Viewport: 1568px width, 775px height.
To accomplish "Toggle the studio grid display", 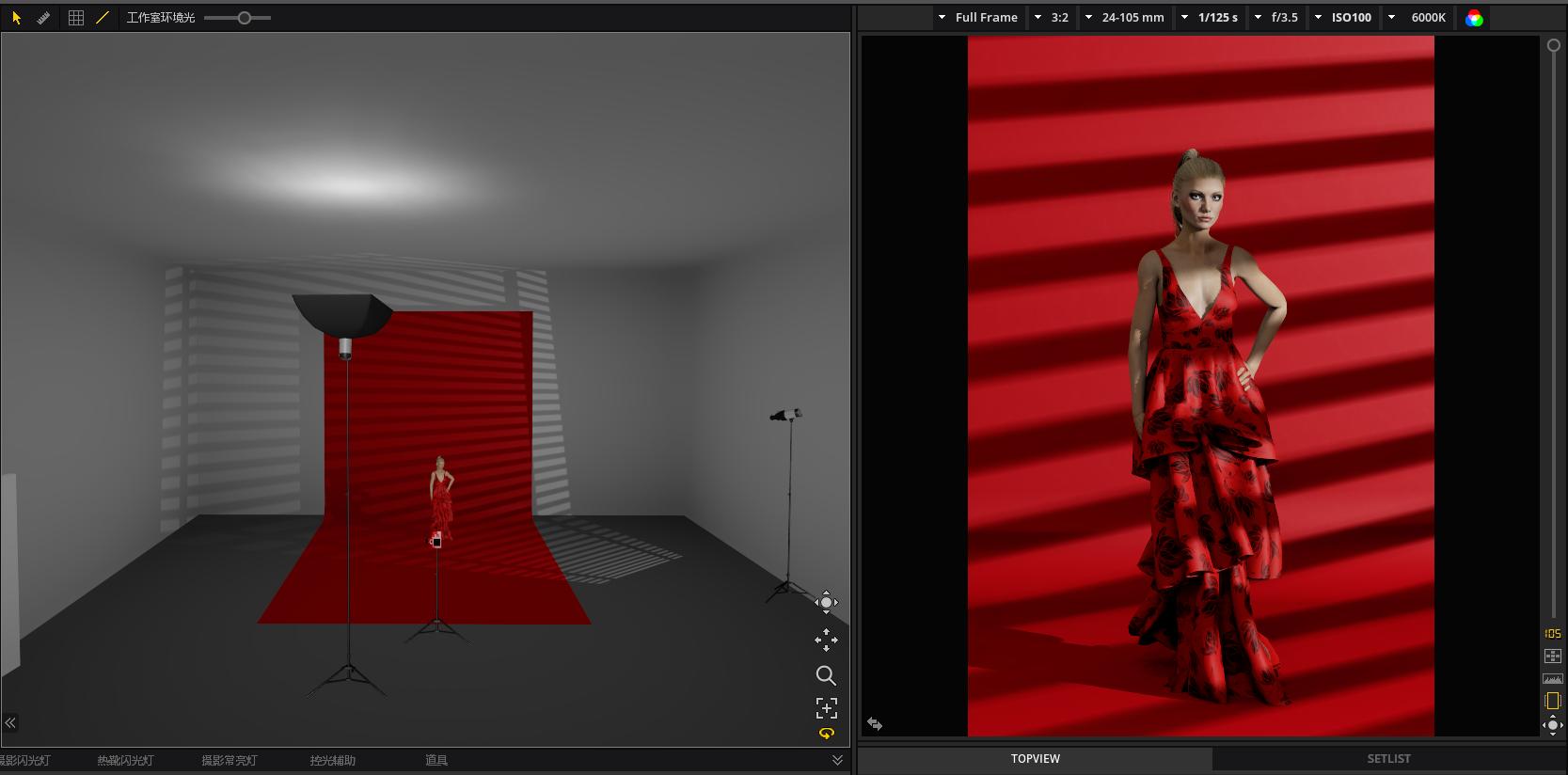I will [76, 18].
